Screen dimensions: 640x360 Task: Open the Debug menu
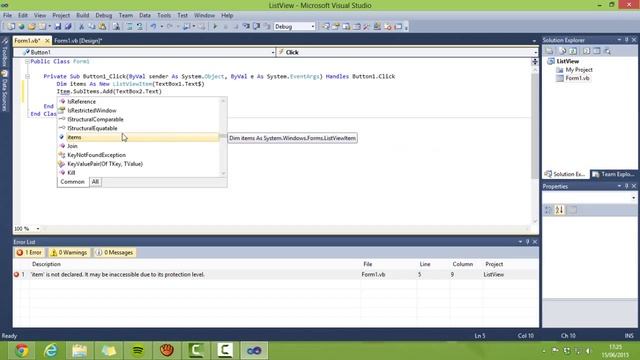click(104, 16)
